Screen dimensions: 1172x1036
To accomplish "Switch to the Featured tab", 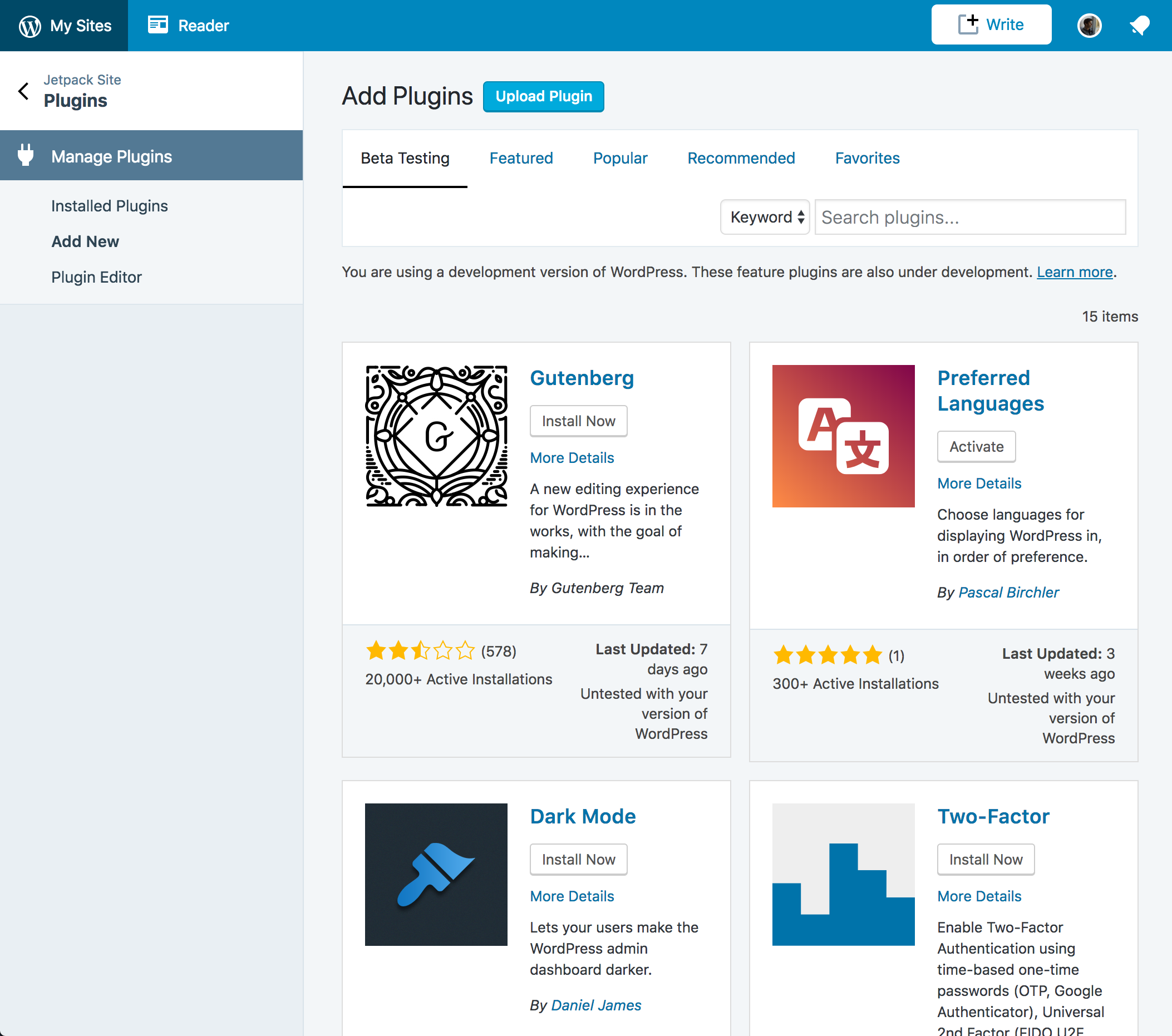I will [x=521, y=158].
